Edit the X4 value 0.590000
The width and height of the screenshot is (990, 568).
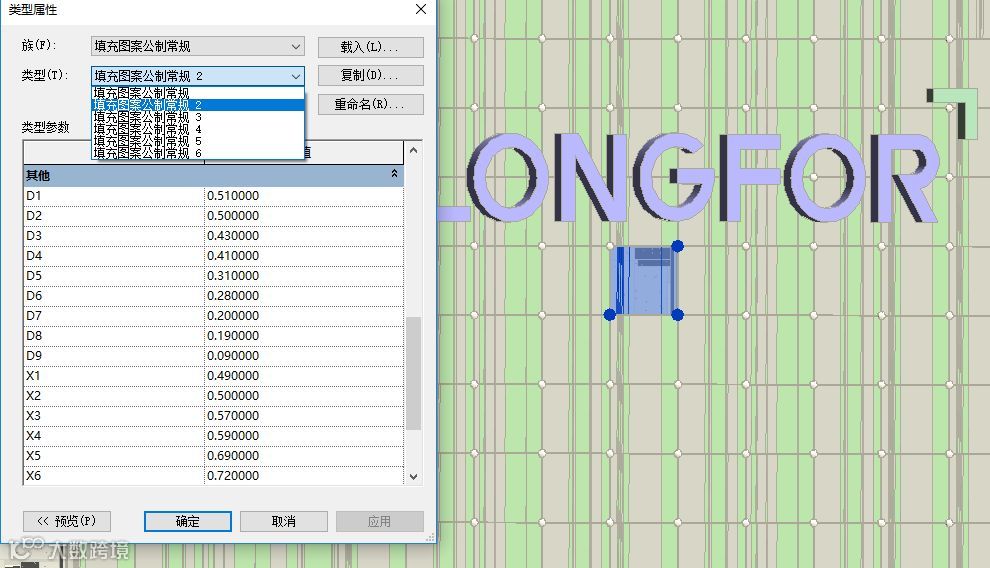(x=304, y=435)
